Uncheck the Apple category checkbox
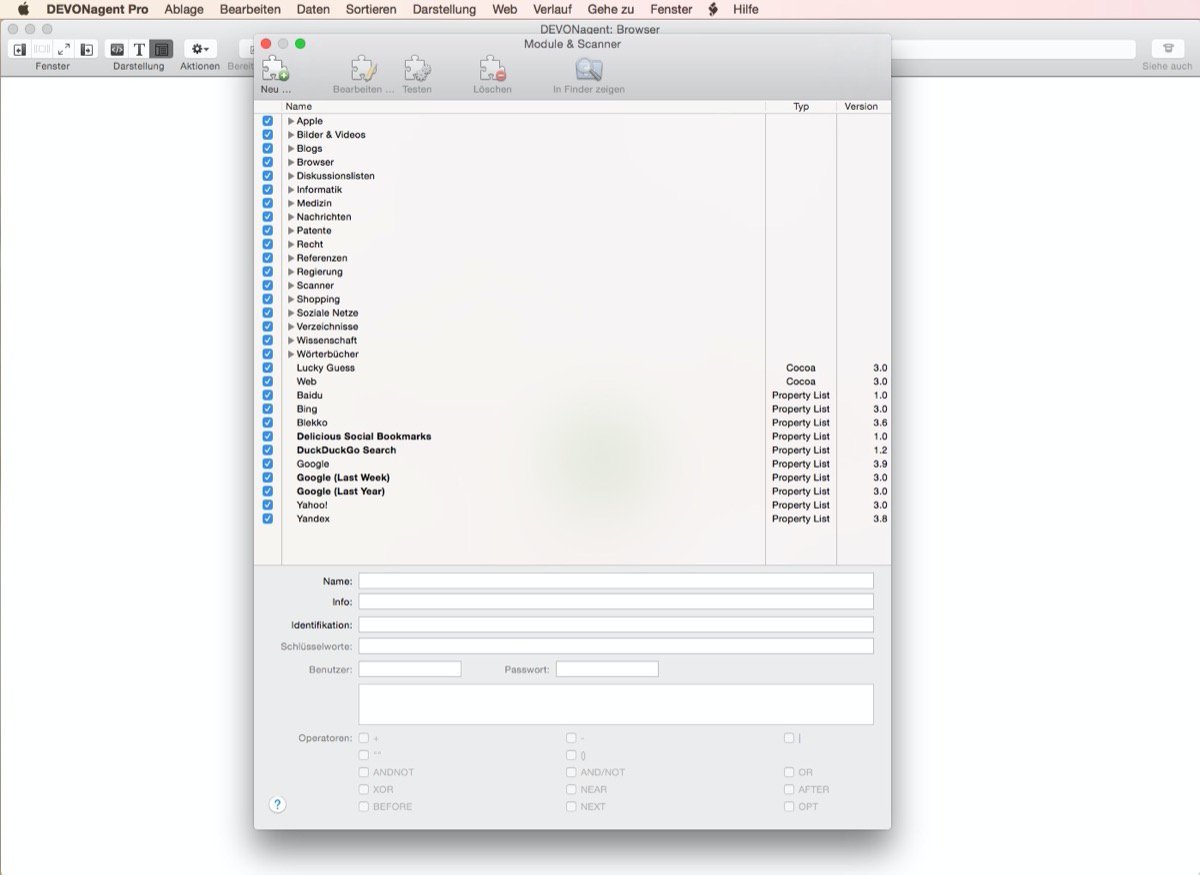 [267, 121]
